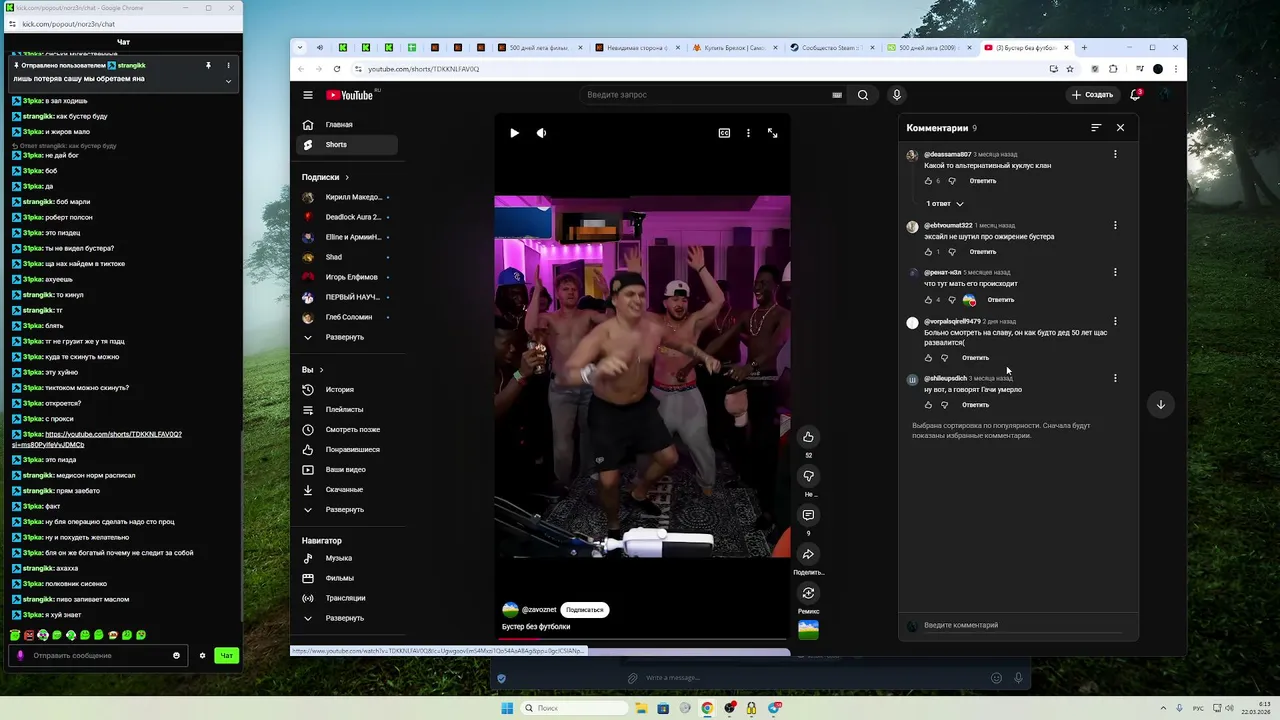Screen dimensions: 1280x720
Task: Open comment sorting options
Action: (x=1096, y=128)
